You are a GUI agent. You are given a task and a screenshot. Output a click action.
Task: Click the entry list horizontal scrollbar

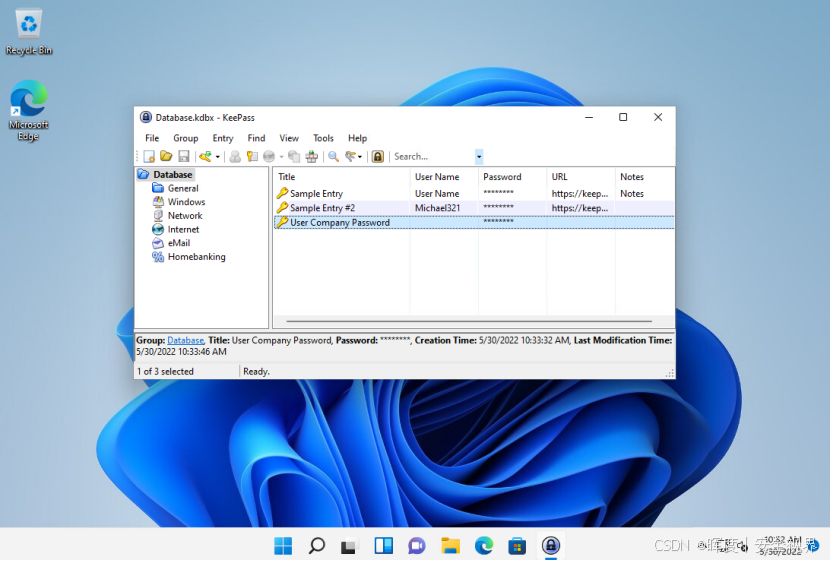point(469,321)
